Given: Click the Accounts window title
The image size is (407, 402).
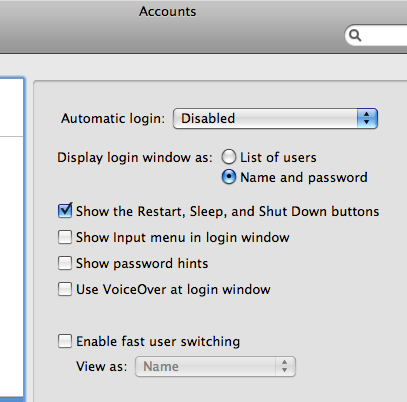Looking at the screenshot, I should click(x=168, y=12).
